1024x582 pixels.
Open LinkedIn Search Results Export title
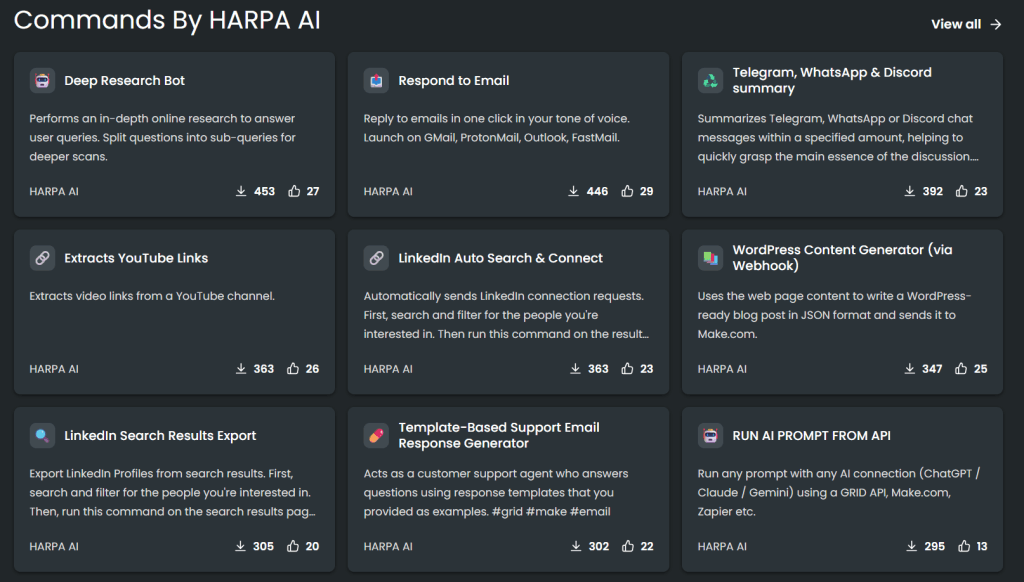pos(160,436)
